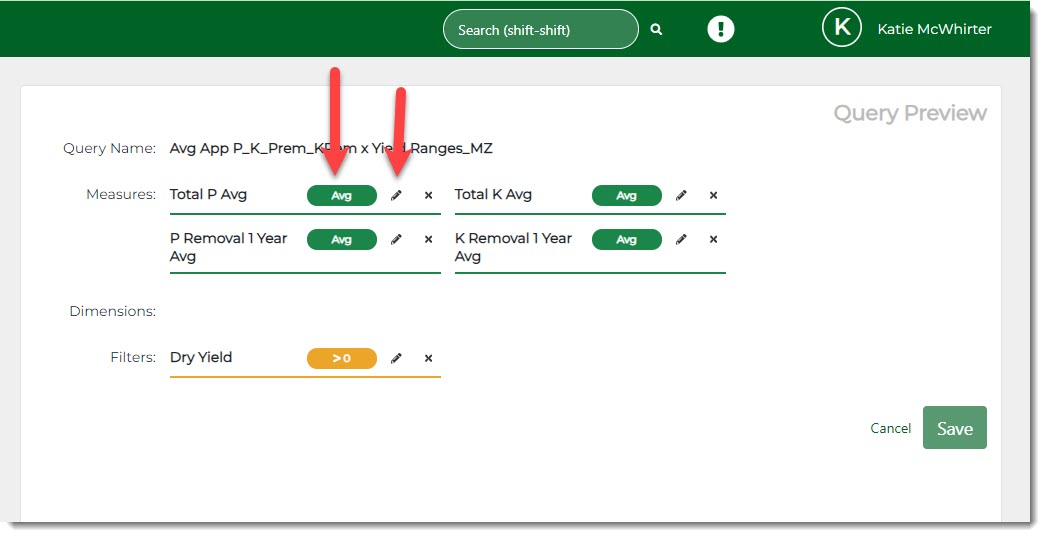This screenshot has width=1045, height=537.
Task: Edit the Dry Yield filter
Action: coord(396,358)
